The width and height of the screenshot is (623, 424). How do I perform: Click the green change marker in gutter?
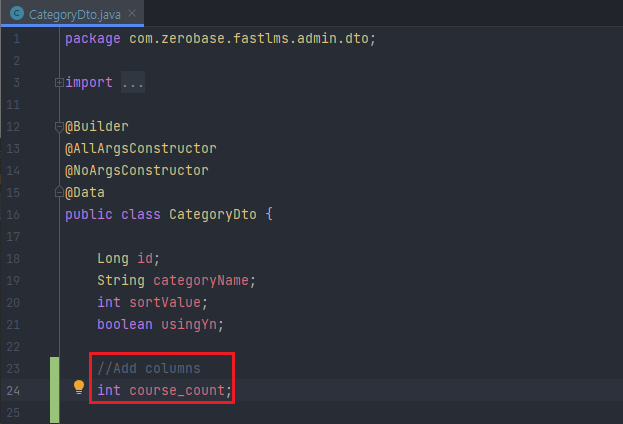tap(54, 390)
